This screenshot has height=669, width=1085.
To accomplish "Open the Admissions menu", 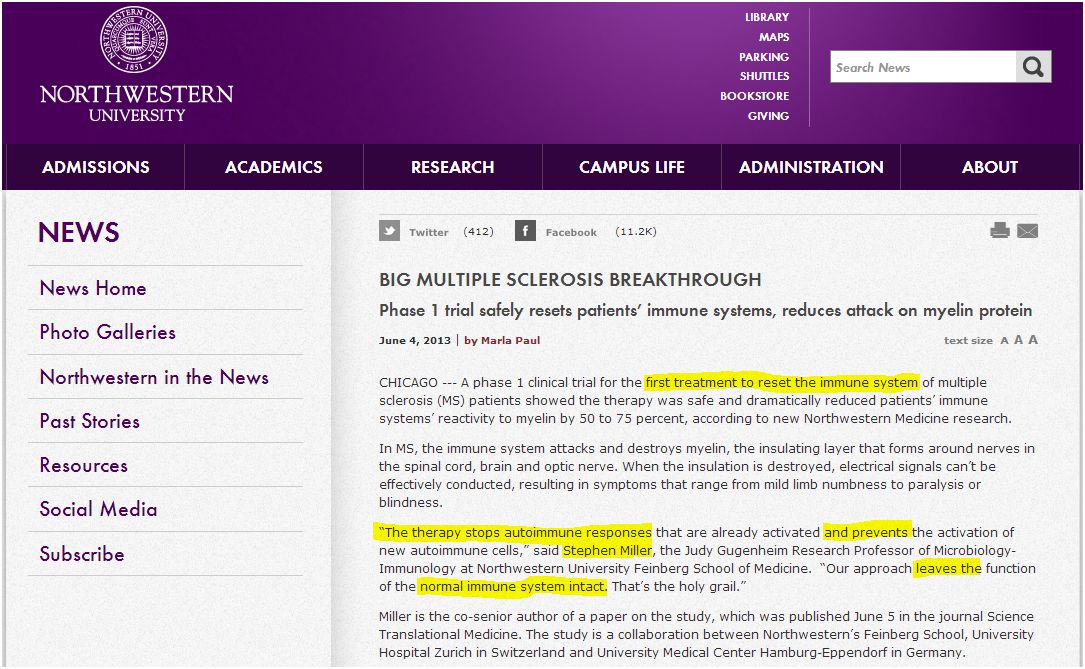I will 95,167.
